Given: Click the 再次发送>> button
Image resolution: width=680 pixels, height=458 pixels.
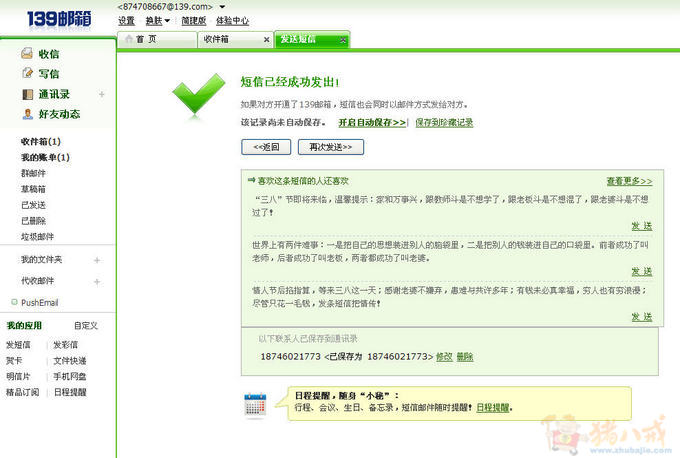Looking at the screenshot, I should tap(330, 147).
